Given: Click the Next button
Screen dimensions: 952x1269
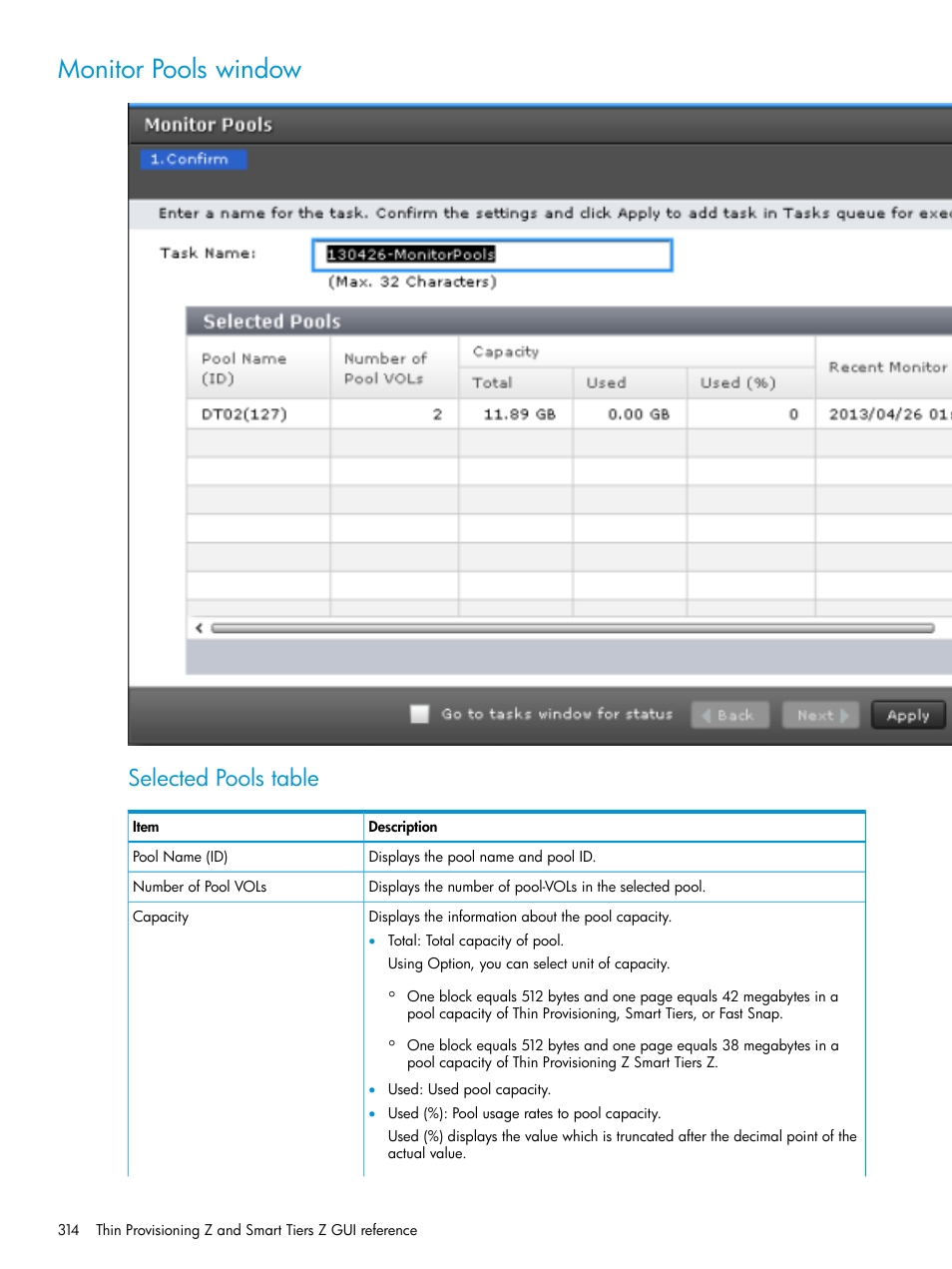Looking at the screenshot, I should [821, 715].
